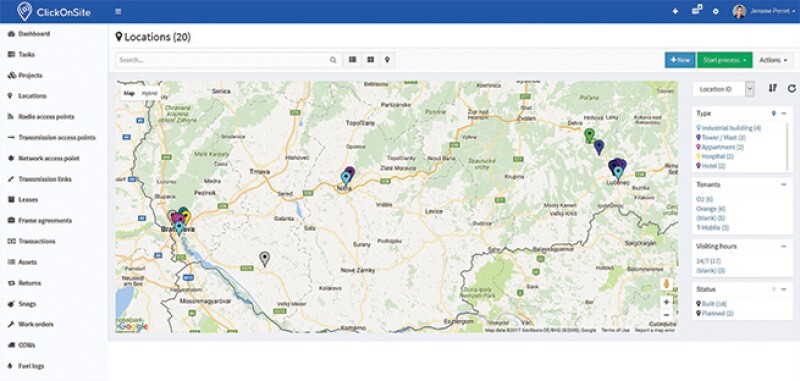
Task: Switch to map view pin icon
Action: 387,60
